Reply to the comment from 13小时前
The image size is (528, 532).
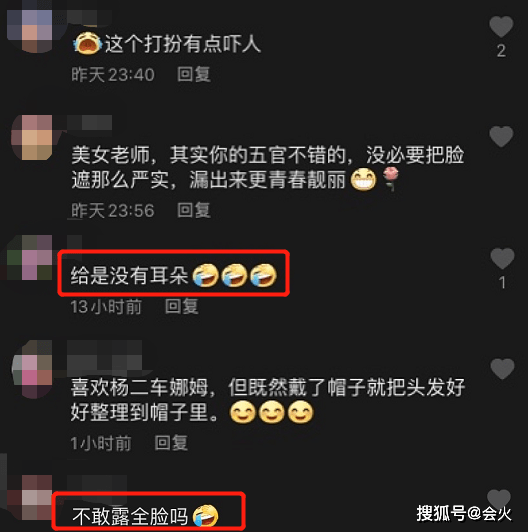coord(182,307)
